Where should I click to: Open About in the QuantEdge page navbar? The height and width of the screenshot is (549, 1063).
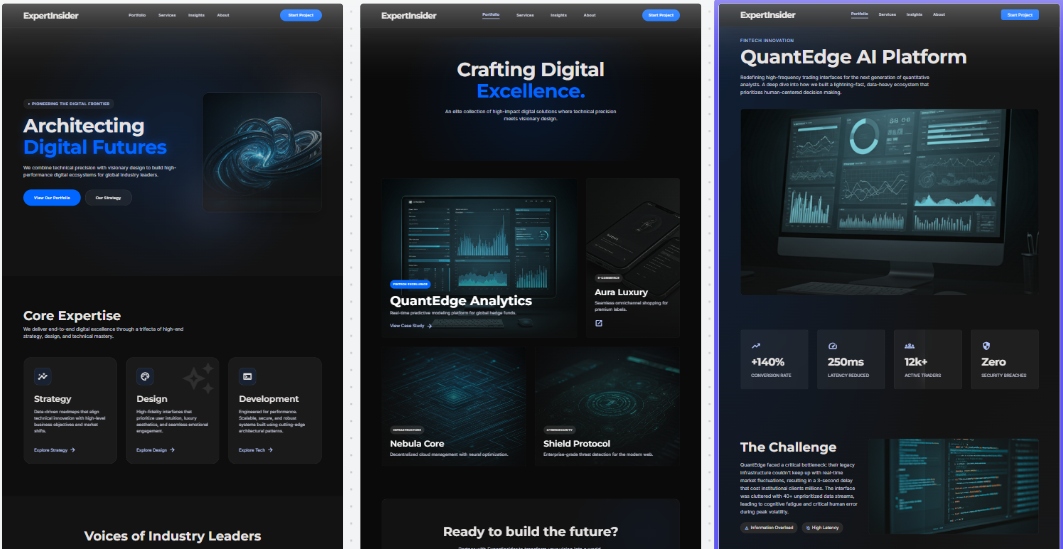pyautogui.click(x=939, y=14)
